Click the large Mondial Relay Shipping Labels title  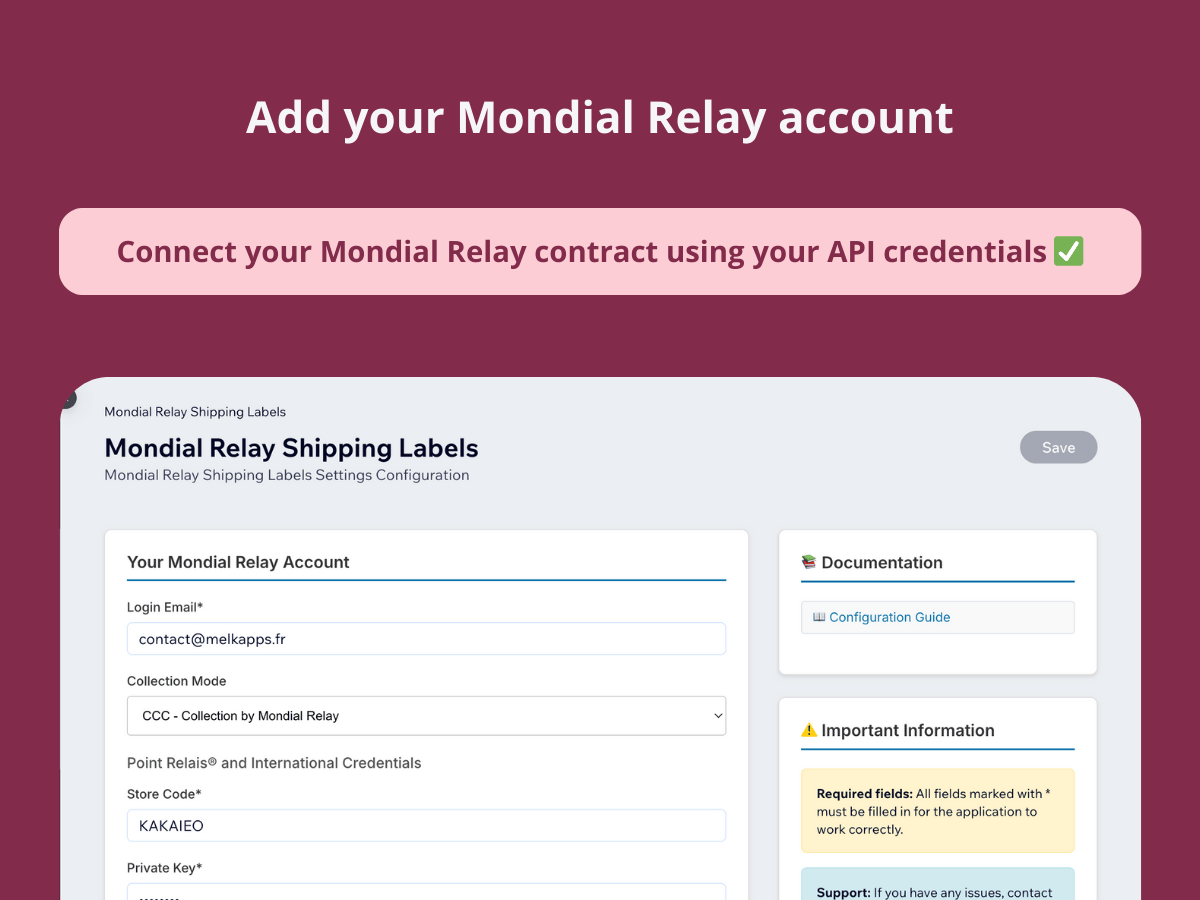tap(291, 448)
